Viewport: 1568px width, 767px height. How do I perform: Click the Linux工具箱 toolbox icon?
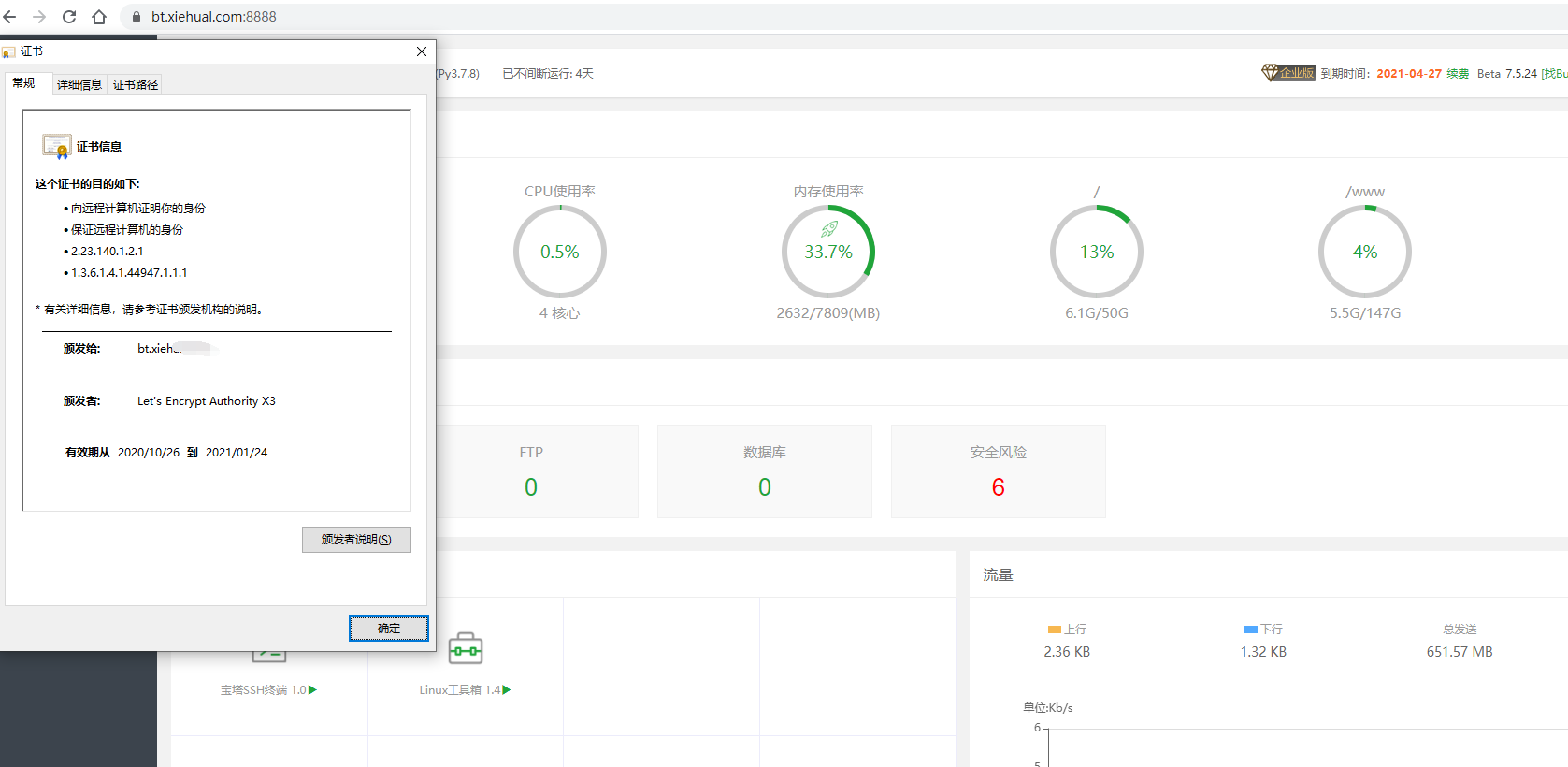[465, 648]
